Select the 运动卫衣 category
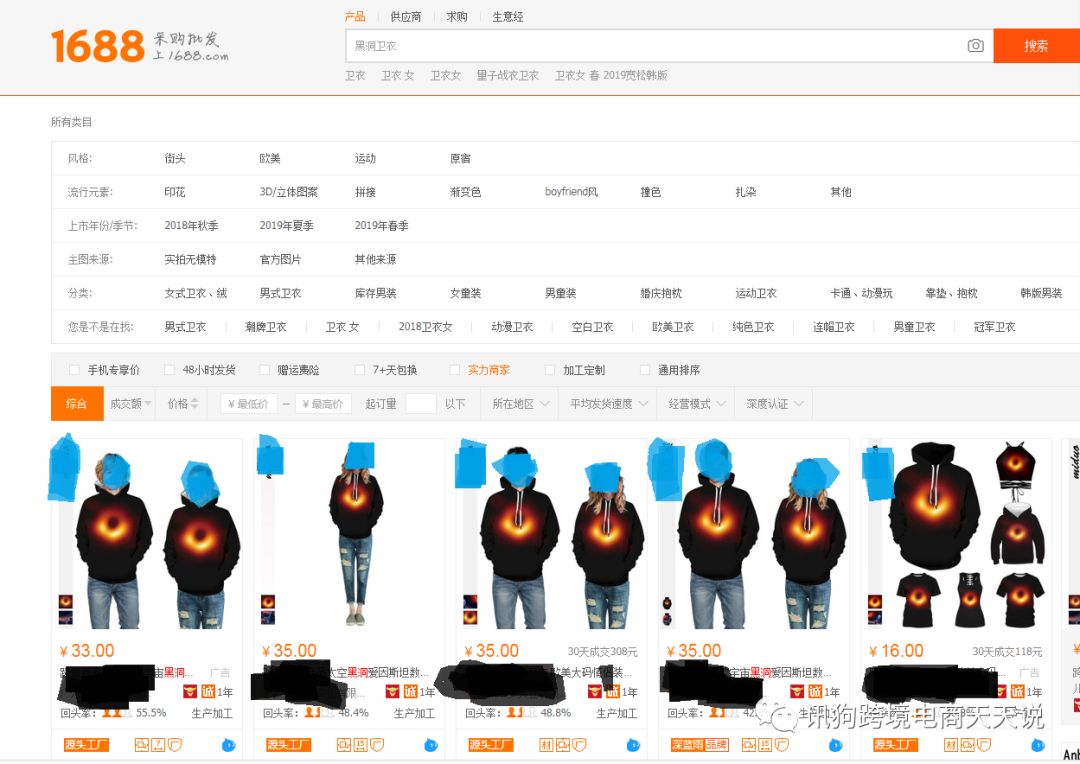The image size is (1080, 764). pos(756,293)
